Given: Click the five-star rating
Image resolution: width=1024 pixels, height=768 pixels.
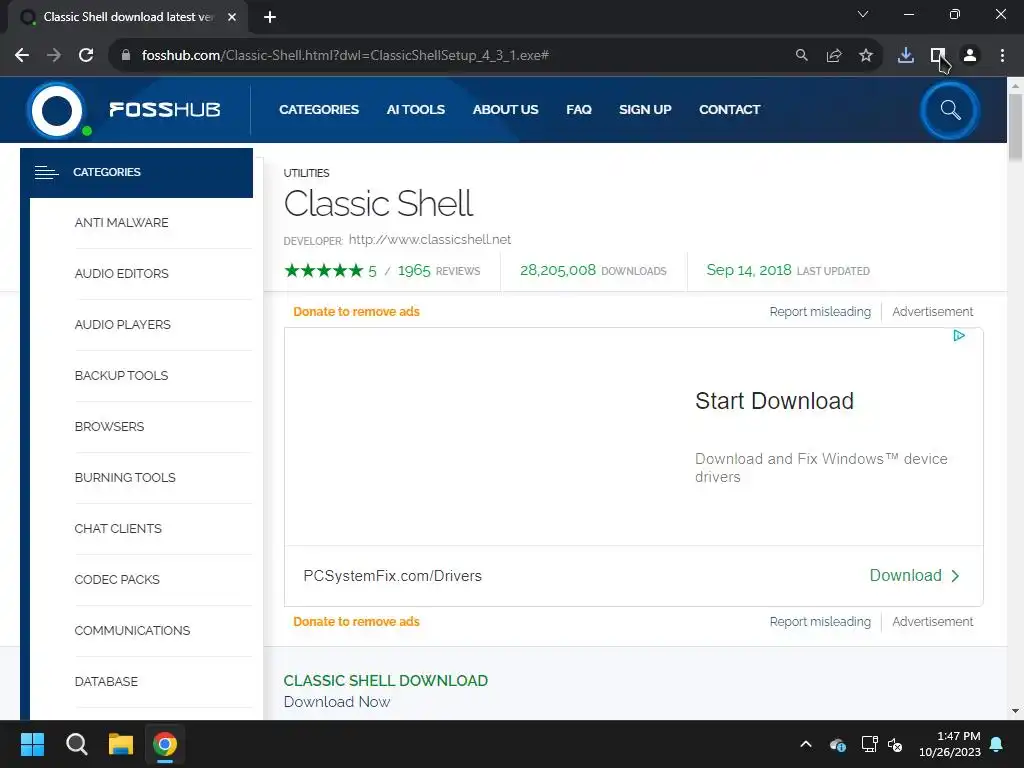Looking at the screenshot, I should coord(324,270).
